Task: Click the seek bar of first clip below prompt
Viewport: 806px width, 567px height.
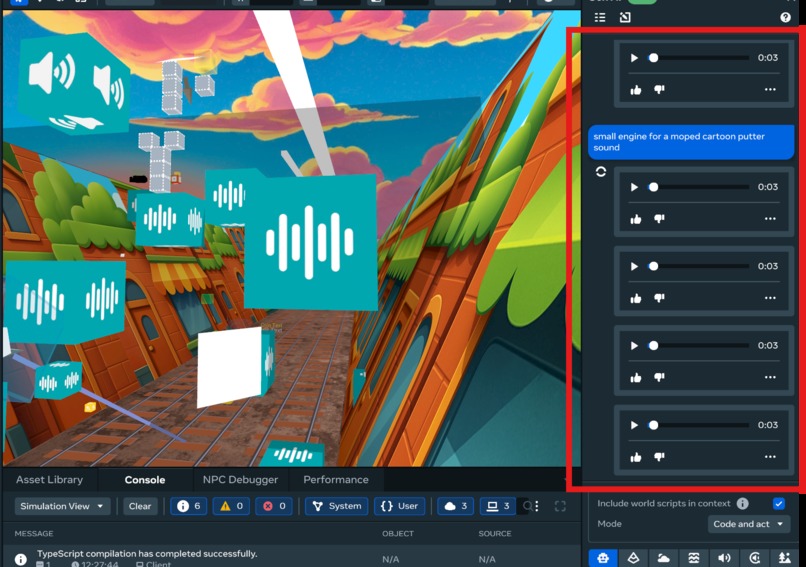Action: [699, 187]
